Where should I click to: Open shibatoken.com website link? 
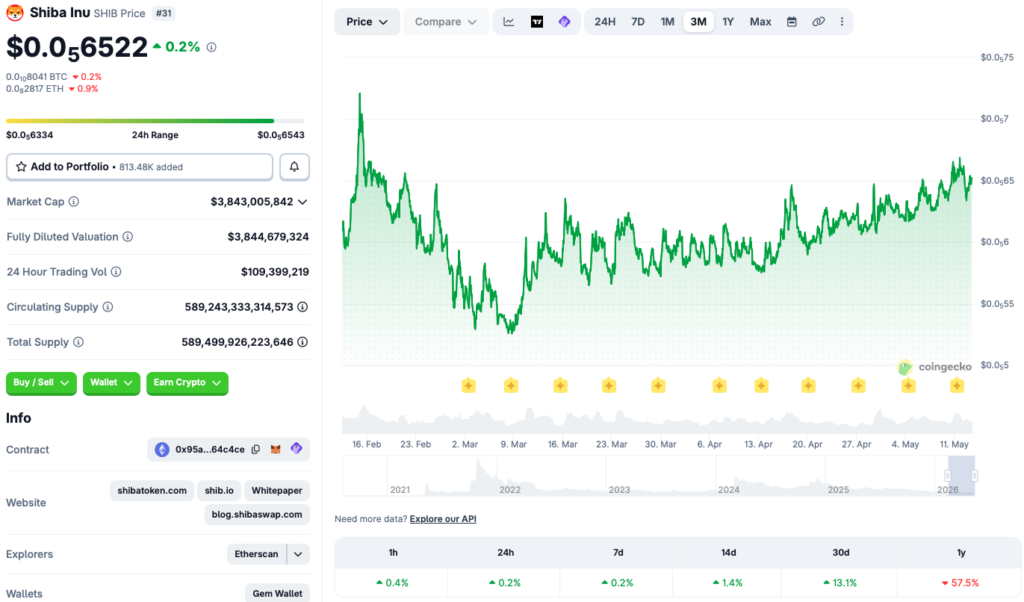(x=152, y=490)
